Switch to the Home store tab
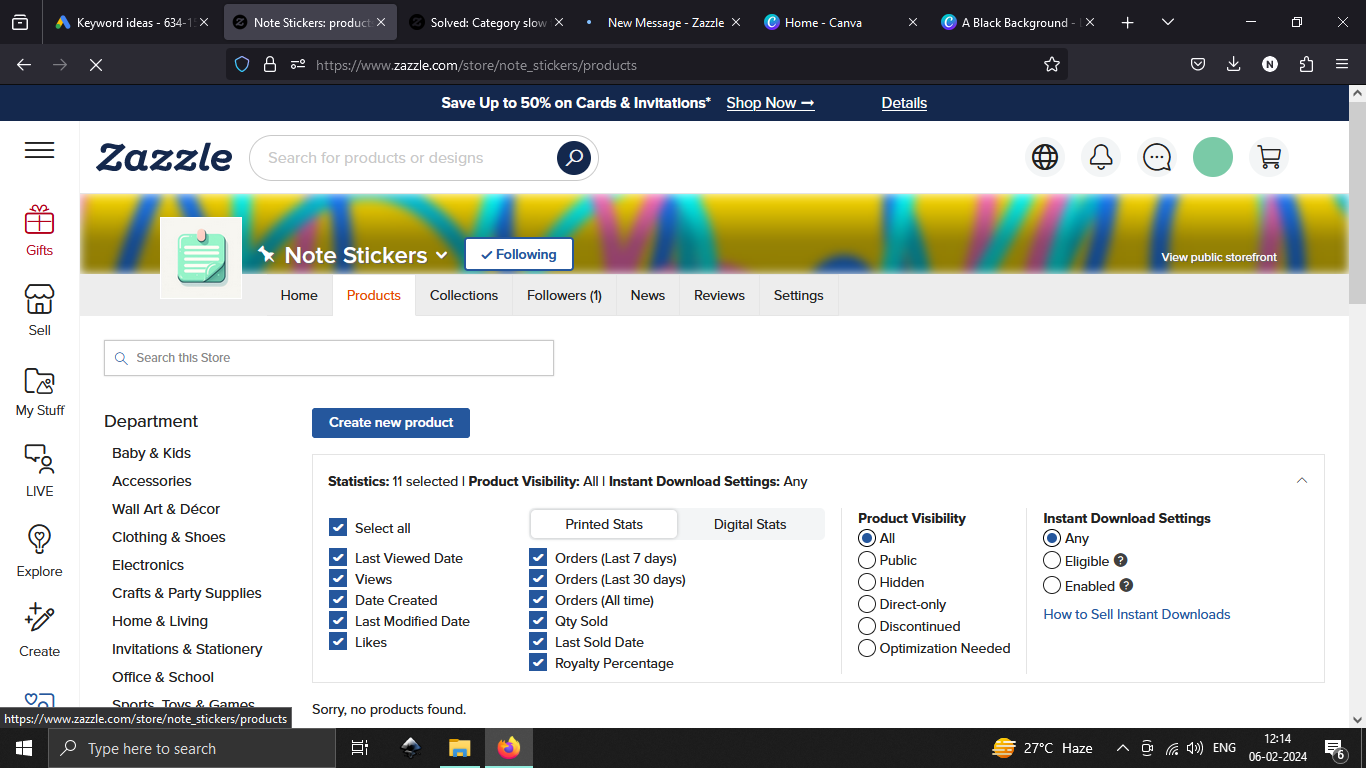The image size is (1366, 768). pos(299,295)
